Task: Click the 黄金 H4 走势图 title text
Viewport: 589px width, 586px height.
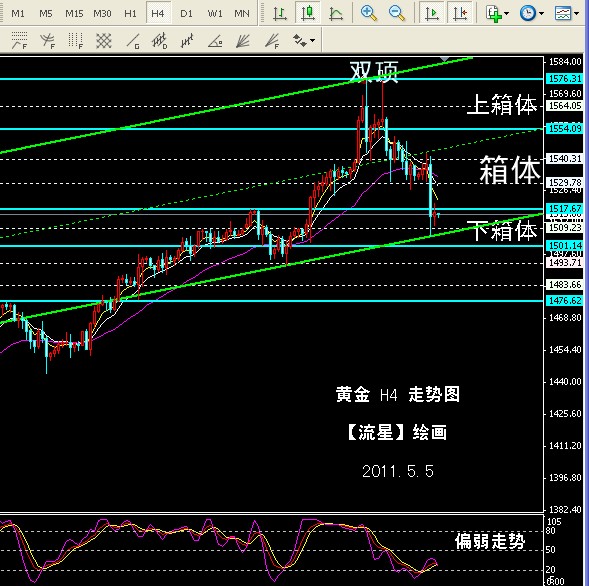Action: pos(397,394)
